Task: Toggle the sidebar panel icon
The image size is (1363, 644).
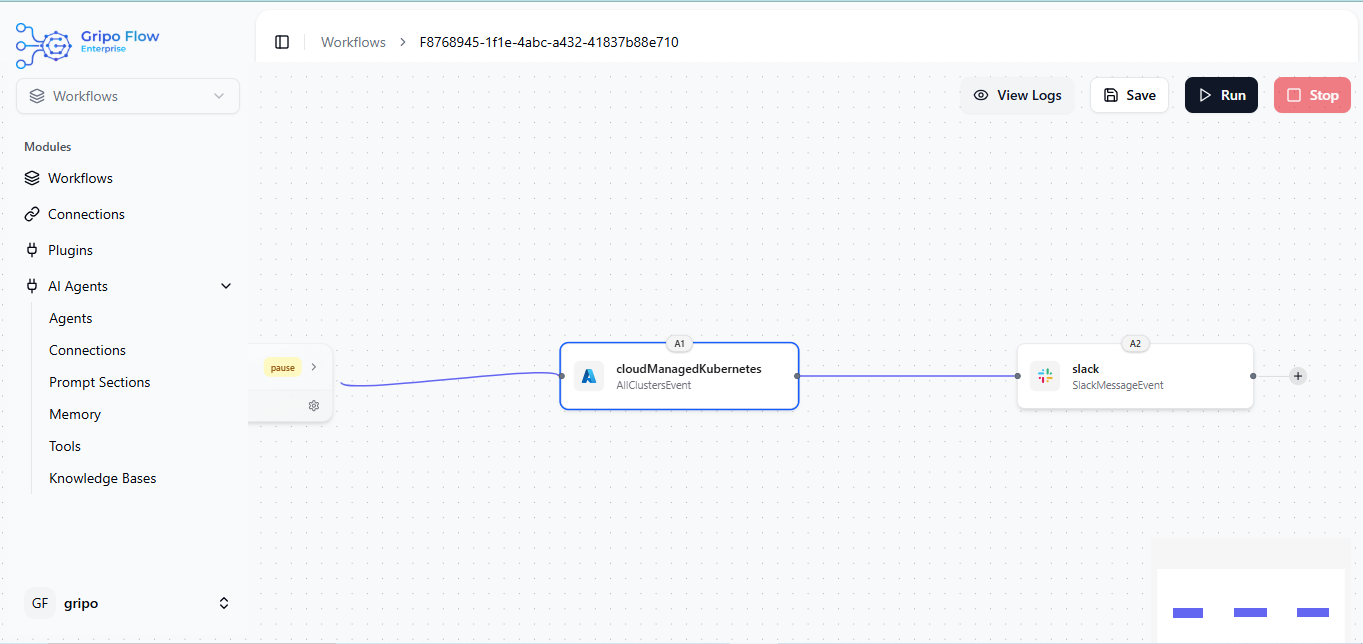Action: (282, 42)
